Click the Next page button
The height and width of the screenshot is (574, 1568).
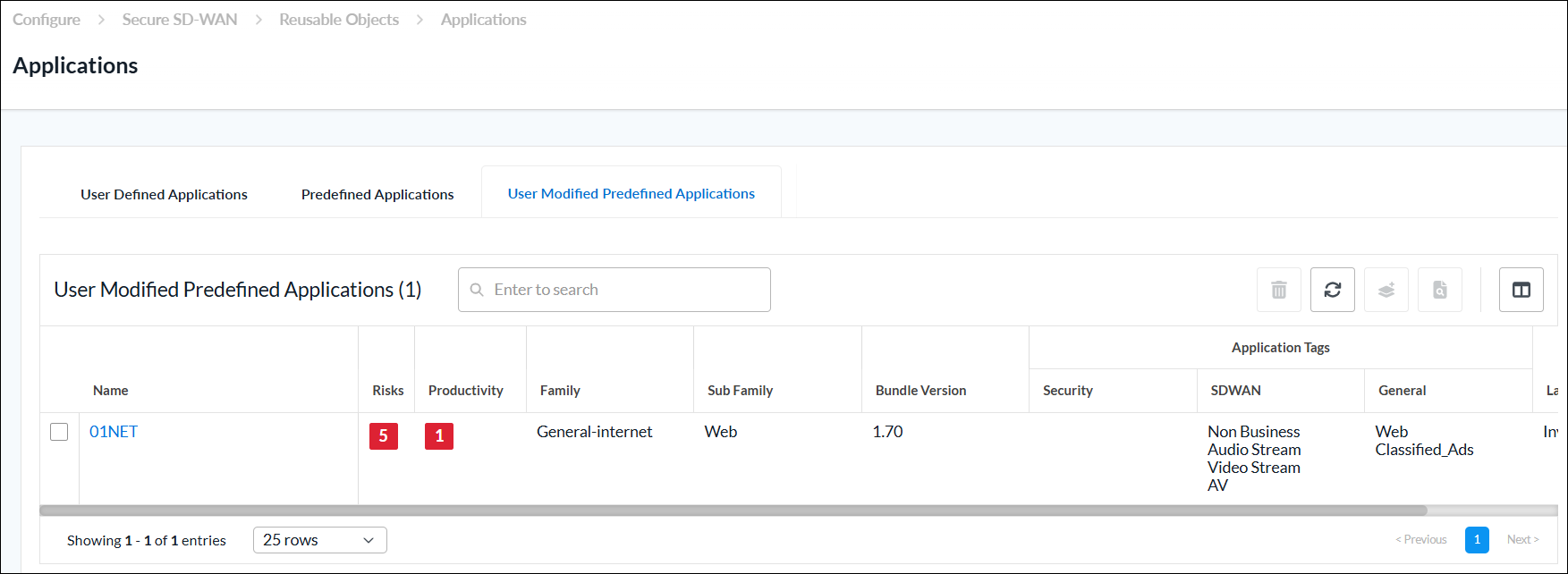pos(1523,540)
